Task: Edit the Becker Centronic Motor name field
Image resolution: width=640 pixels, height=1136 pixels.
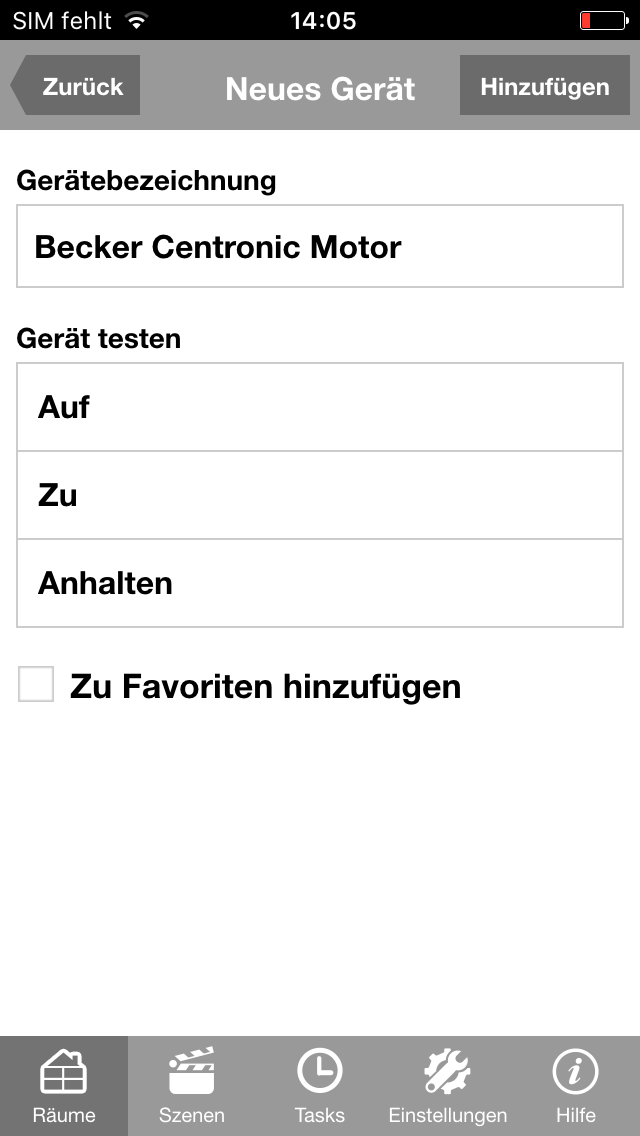Action: pos(320,247)
